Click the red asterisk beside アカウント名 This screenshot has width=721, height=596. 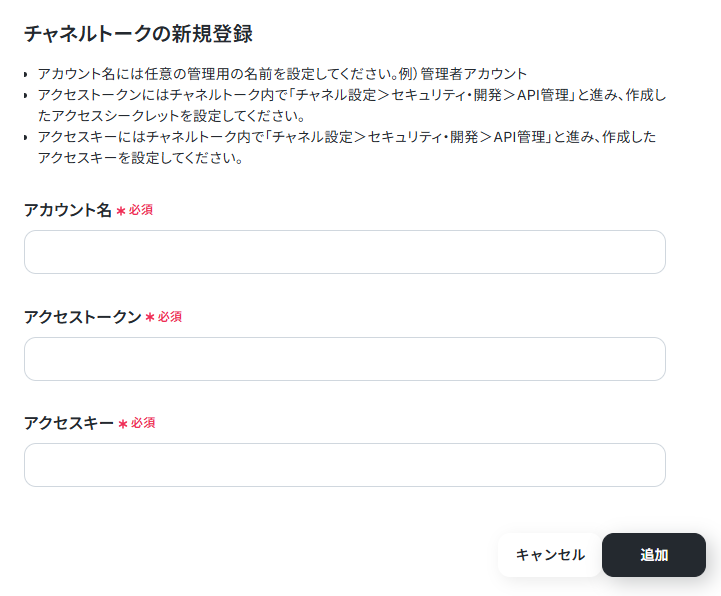121,211
